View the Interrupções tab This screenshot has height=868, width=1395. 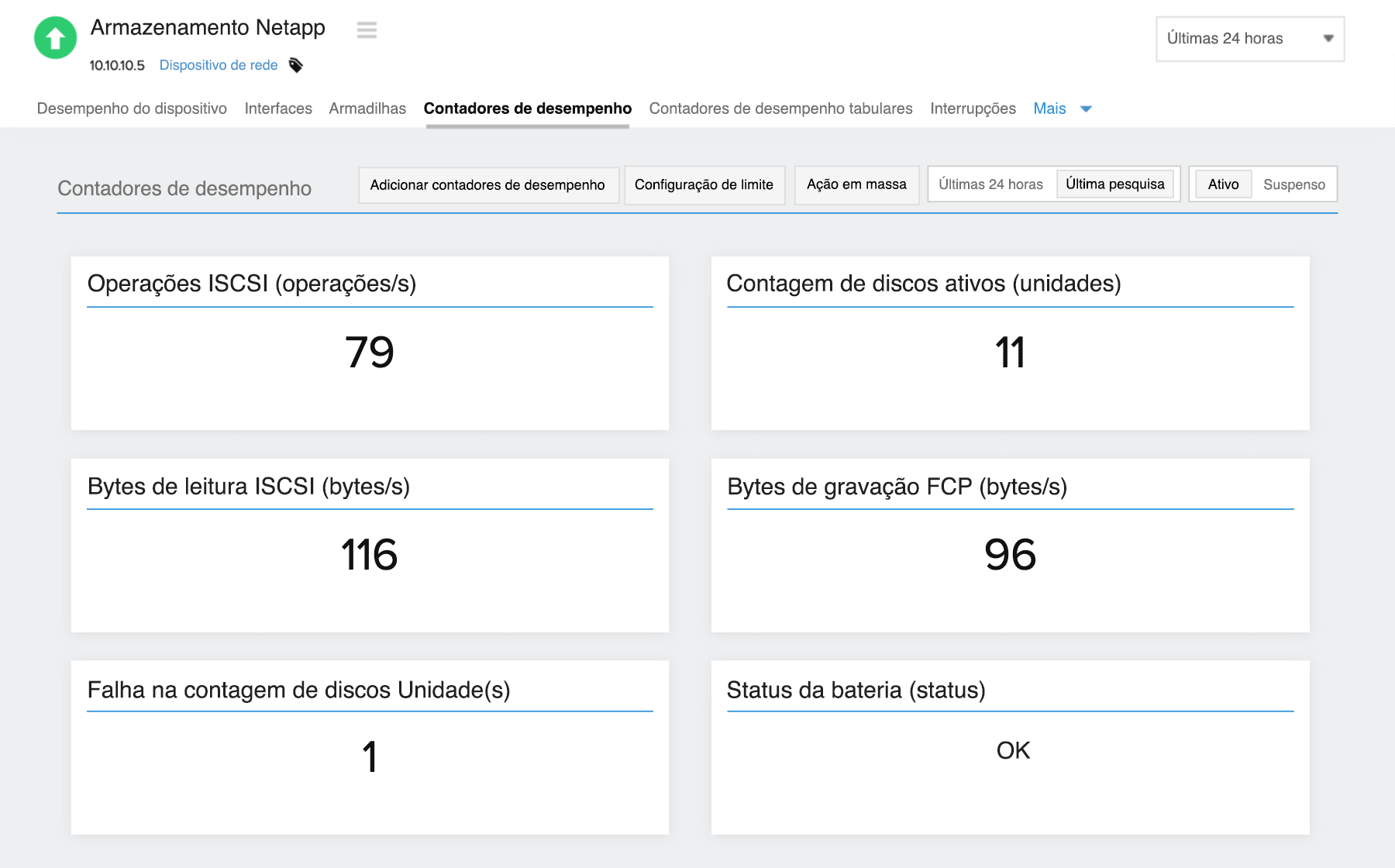coord(972,108)
